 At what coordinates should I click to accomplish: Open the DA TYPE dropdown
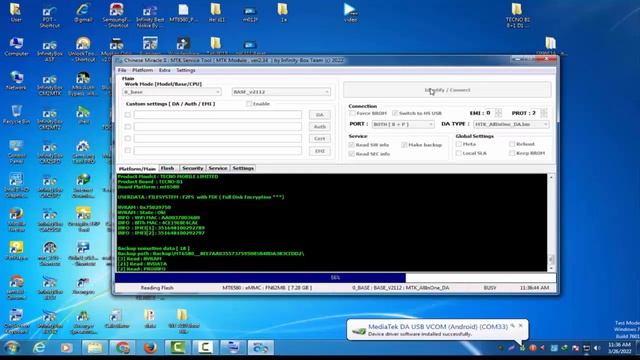(511, 124)
